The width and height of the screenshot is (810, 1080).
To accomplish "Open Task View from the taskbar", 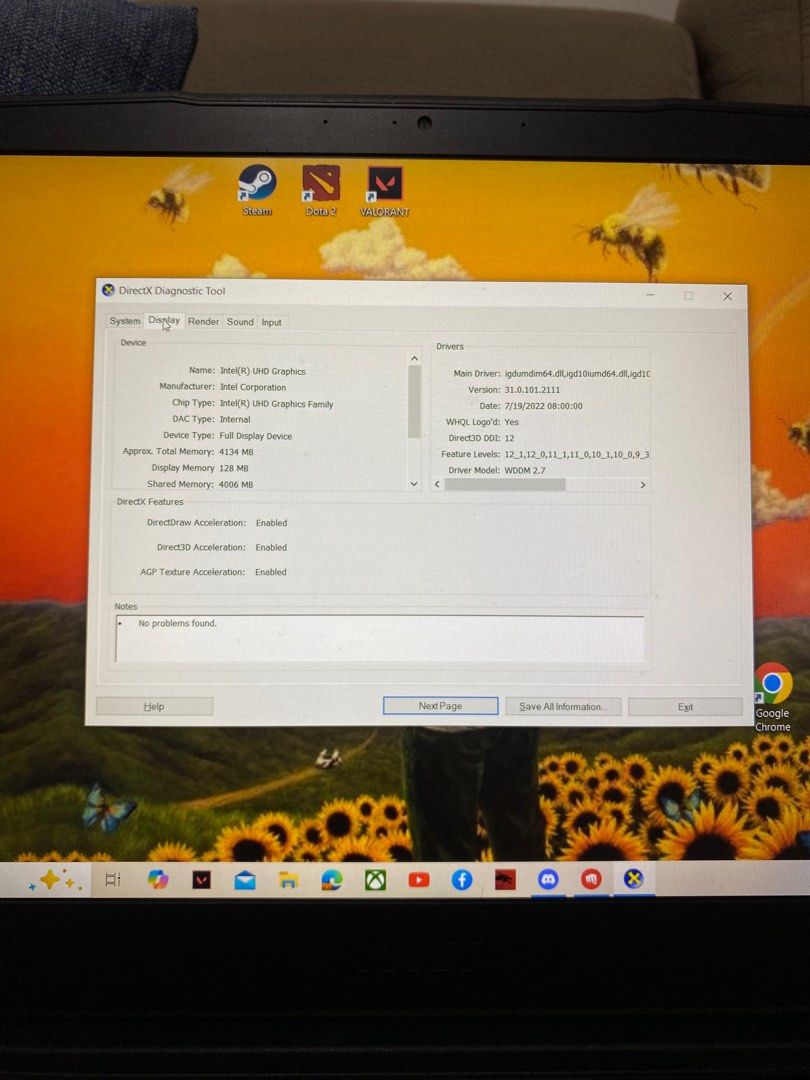I will coord(113,880).
